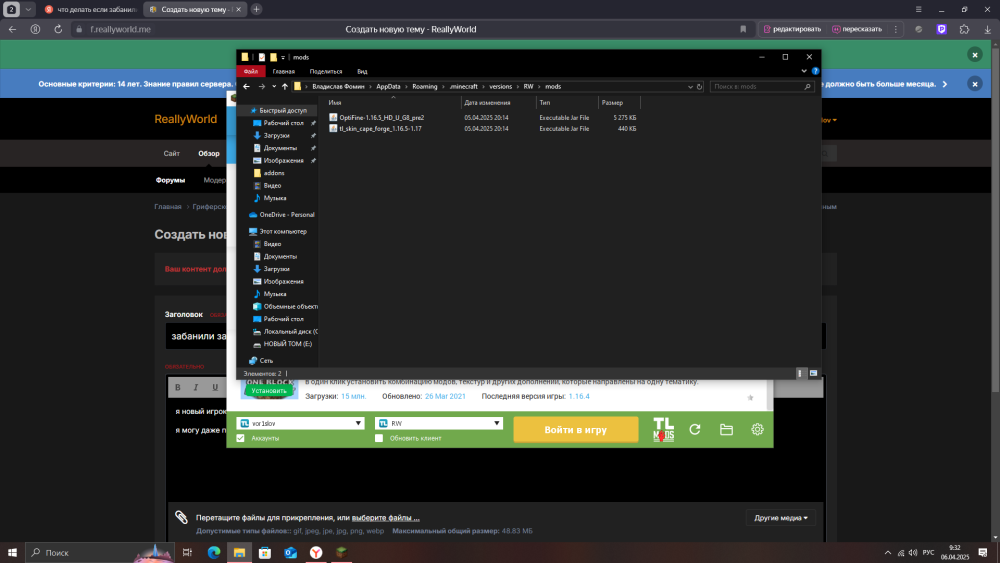This screenshot has height=563, width=1000.
Task: Expand the Explorer address history dropdown
Action: point(690,87)
